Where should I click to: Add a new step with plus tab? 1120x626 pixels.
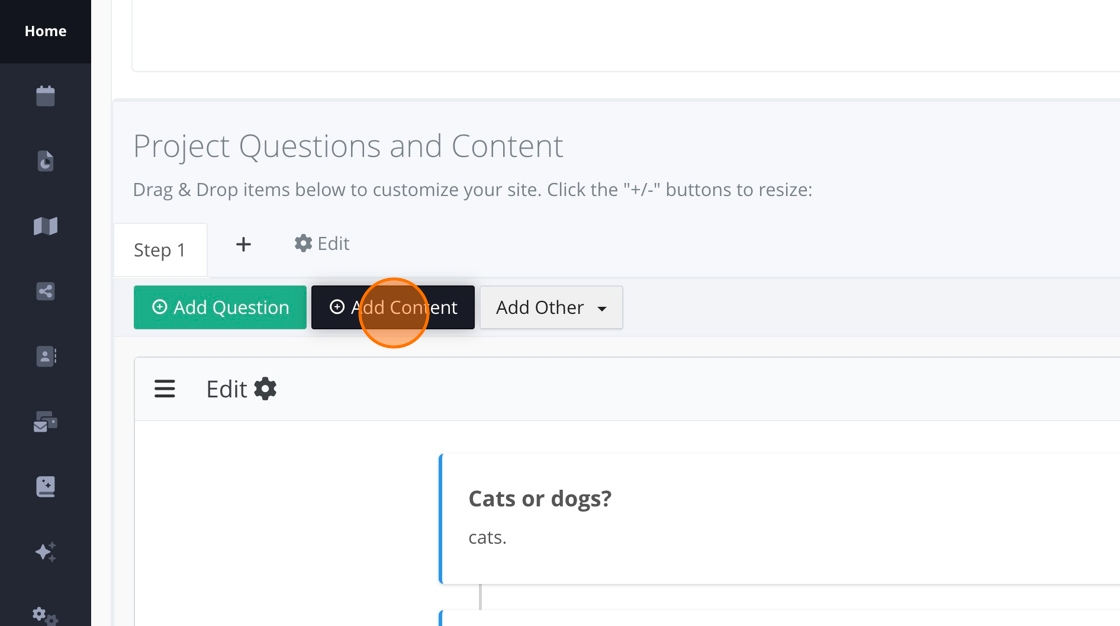point(243,244)
